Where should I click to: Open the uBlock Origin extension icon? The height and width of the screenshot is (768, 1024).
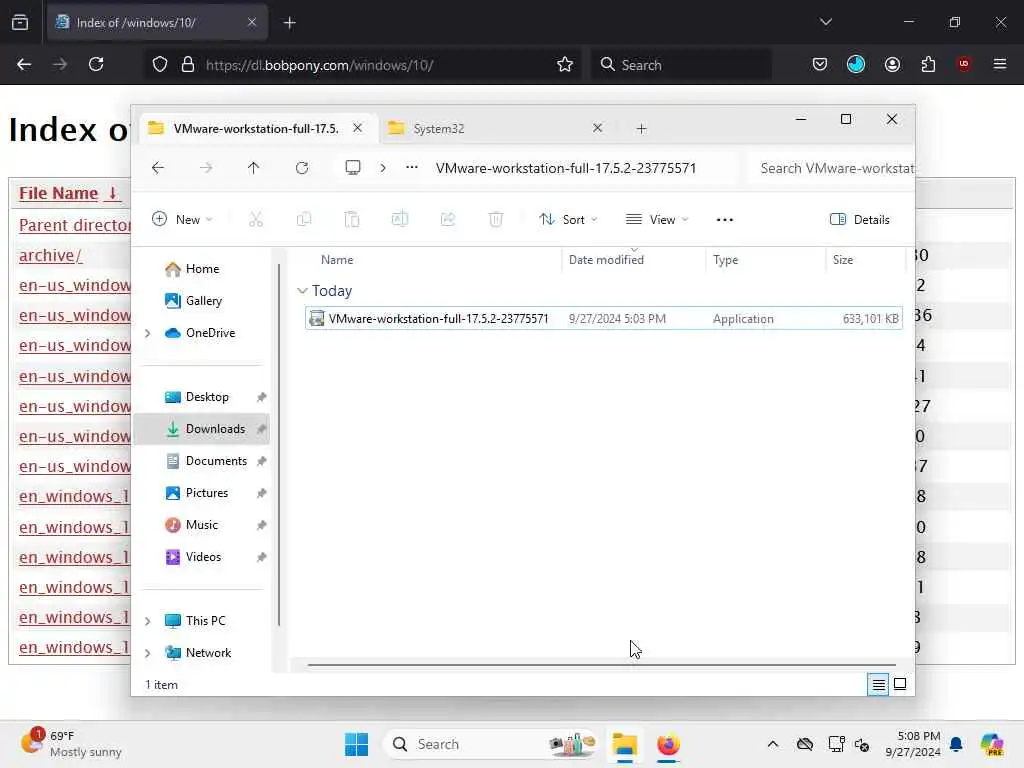963,64
